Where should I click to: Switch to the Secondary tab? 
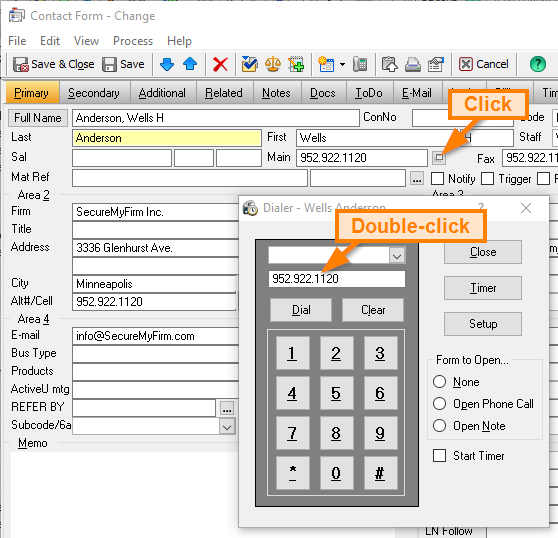94,93
